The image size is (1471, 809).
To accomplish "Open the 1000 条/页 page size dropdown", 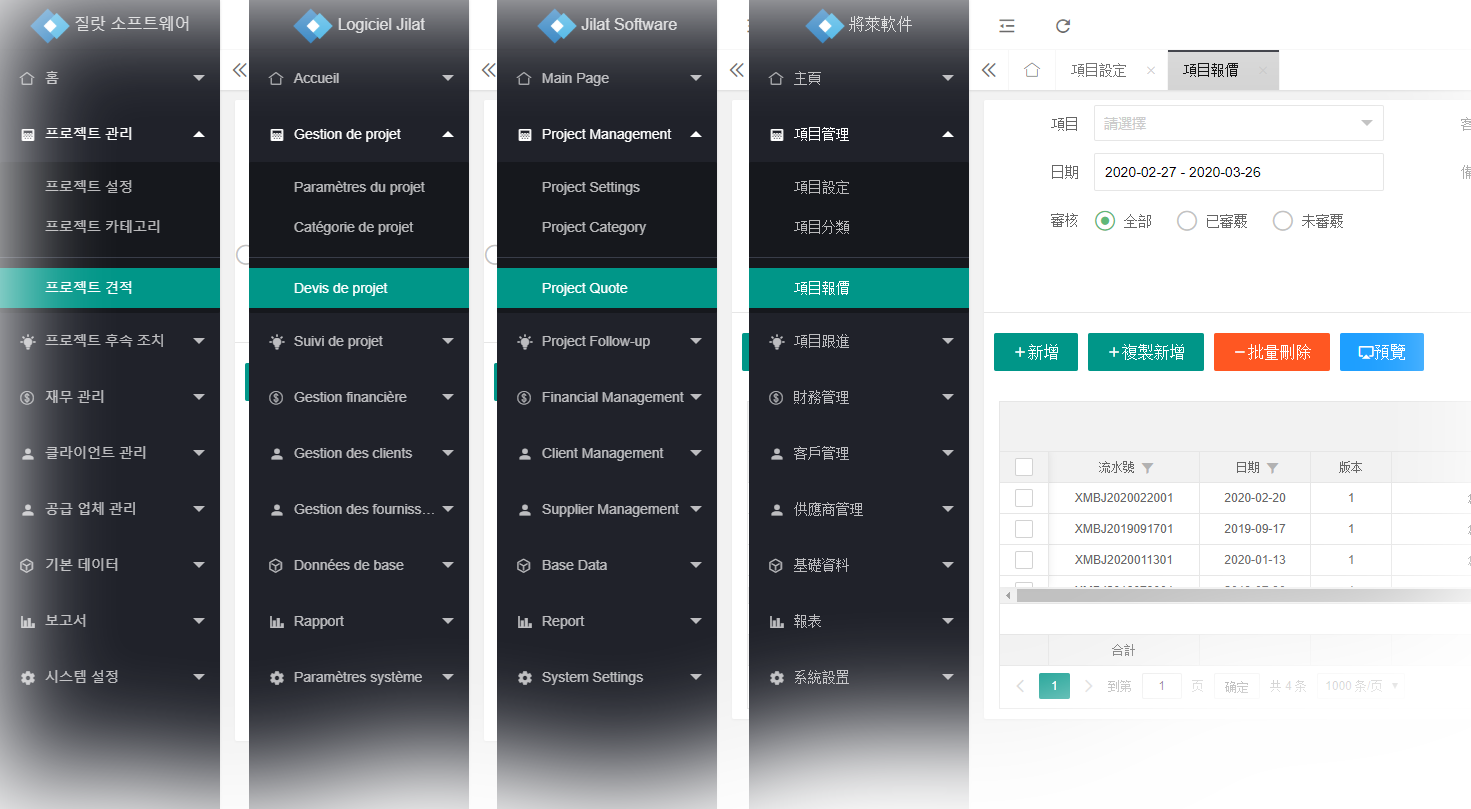I will pyautogui.click(x=1360, y=686).
